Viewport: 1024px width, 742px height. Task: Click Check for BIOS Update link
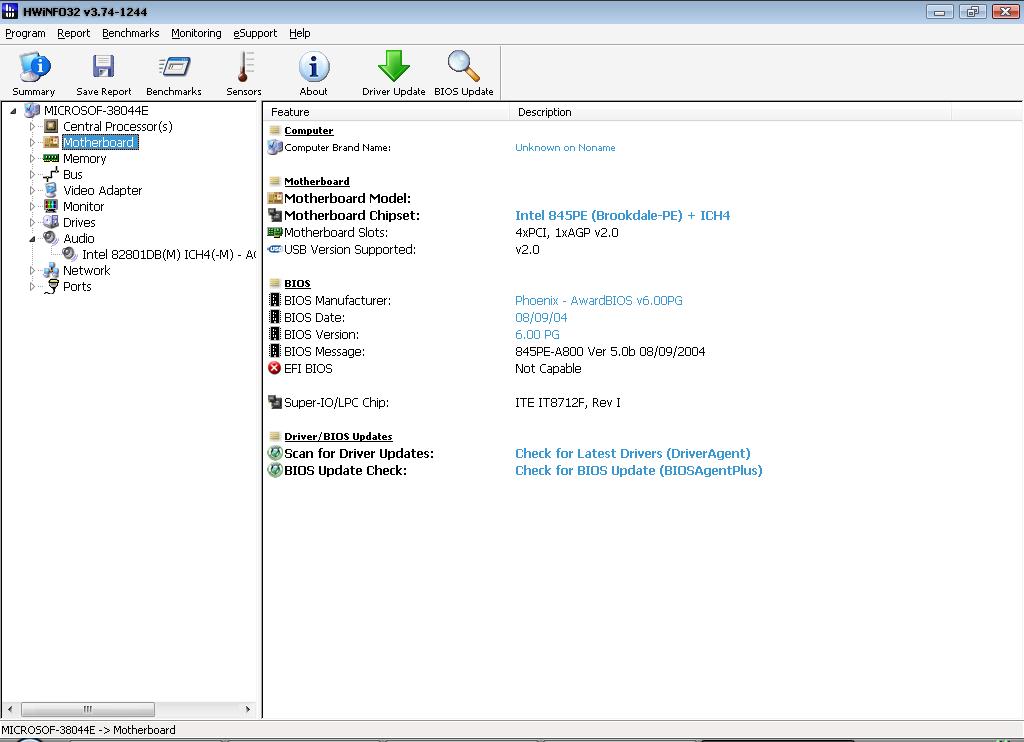pos(638,470)
